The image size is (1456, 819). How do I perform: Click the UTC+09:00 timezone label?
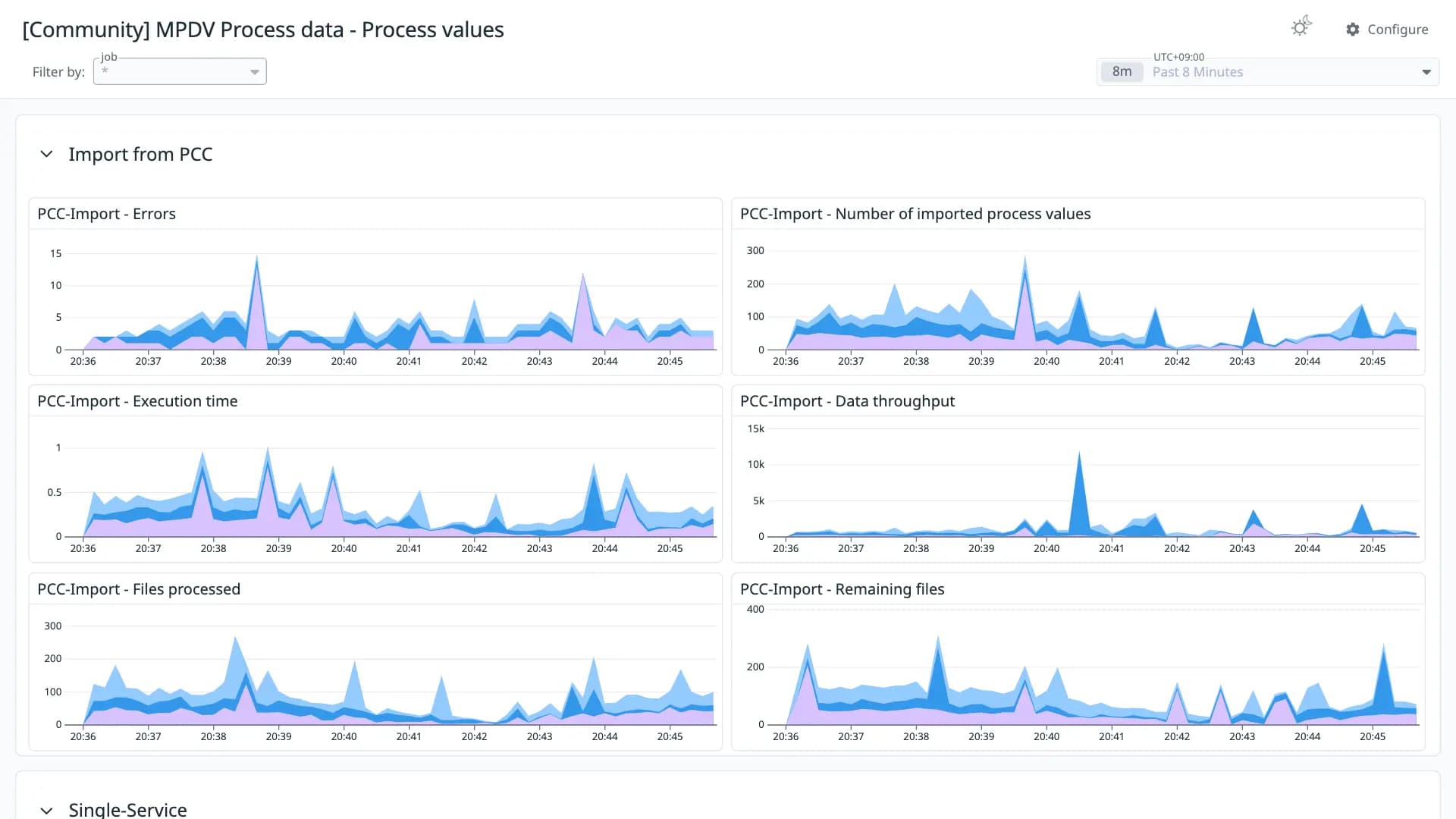(1178, 57)
